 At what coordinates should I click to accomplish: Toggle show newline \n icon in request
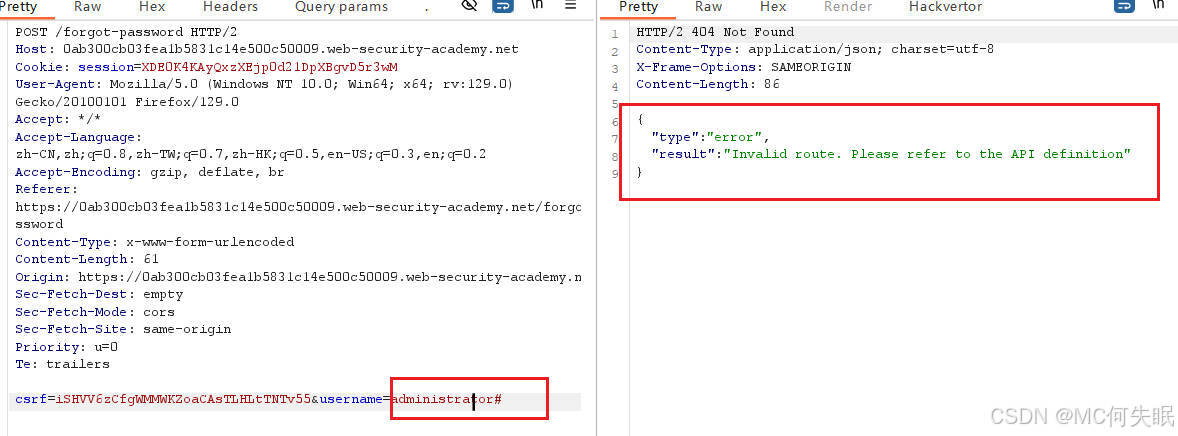click(x=537, y=5)
